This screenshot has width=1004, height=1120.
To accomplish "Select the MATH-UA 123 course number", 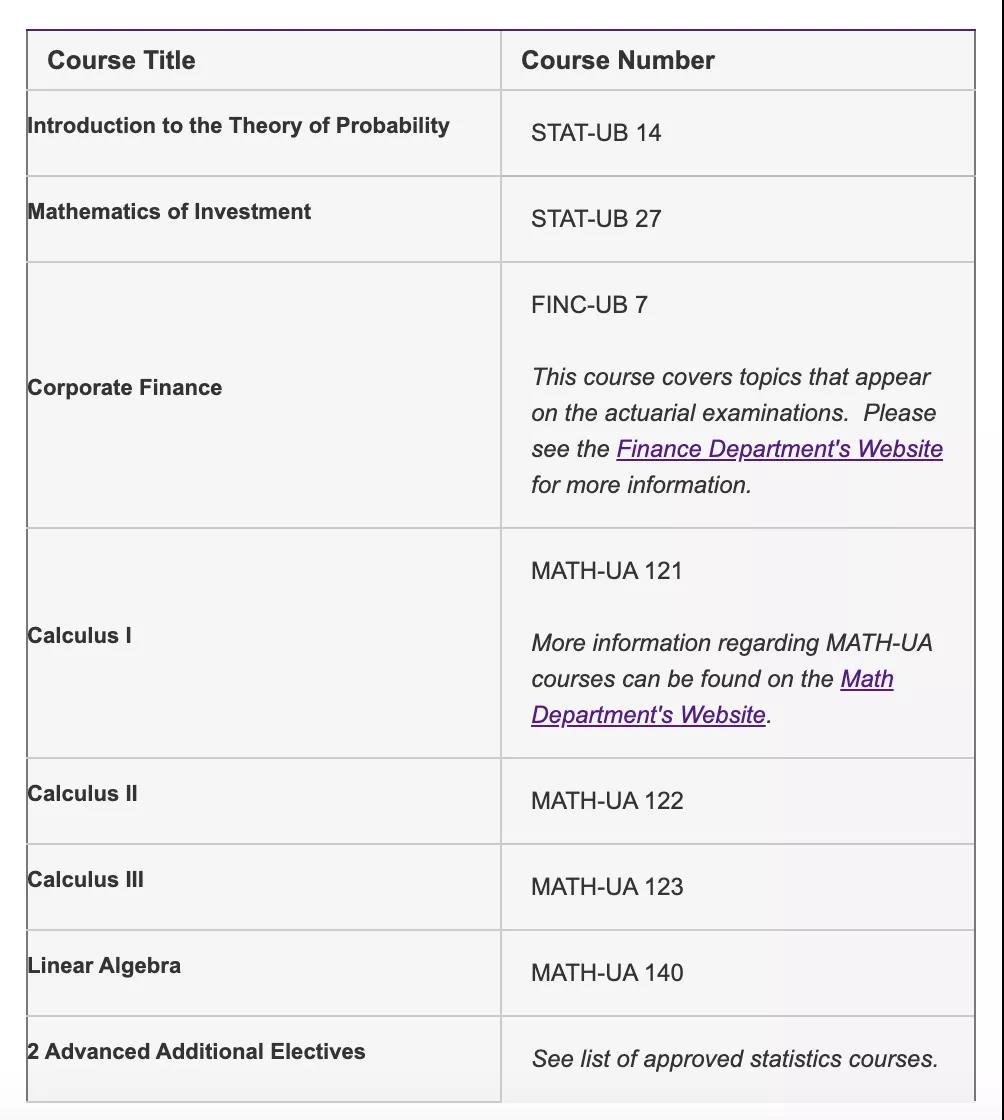I will 607,887.
